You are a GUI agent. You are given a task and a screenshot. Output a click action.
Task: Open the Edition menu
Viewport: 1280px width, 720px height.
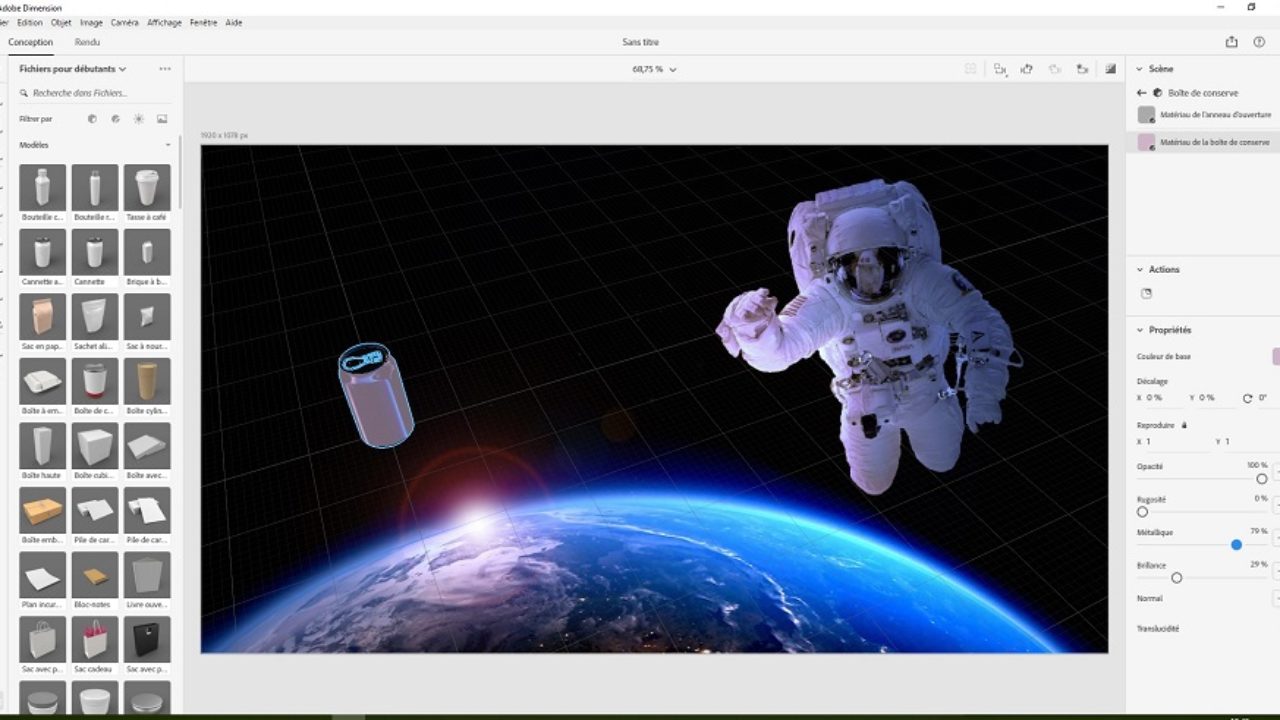click(30, 22)
